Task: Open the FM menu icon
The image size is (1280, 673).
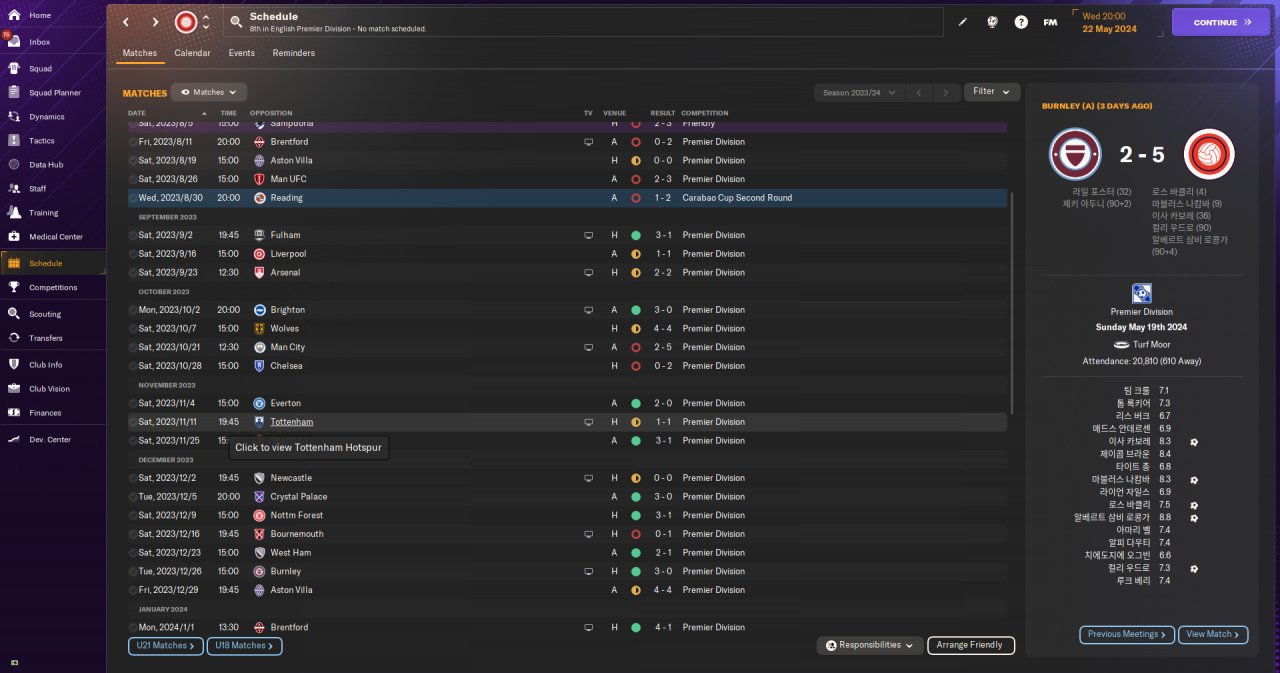Action: (x=1050, y=22)
